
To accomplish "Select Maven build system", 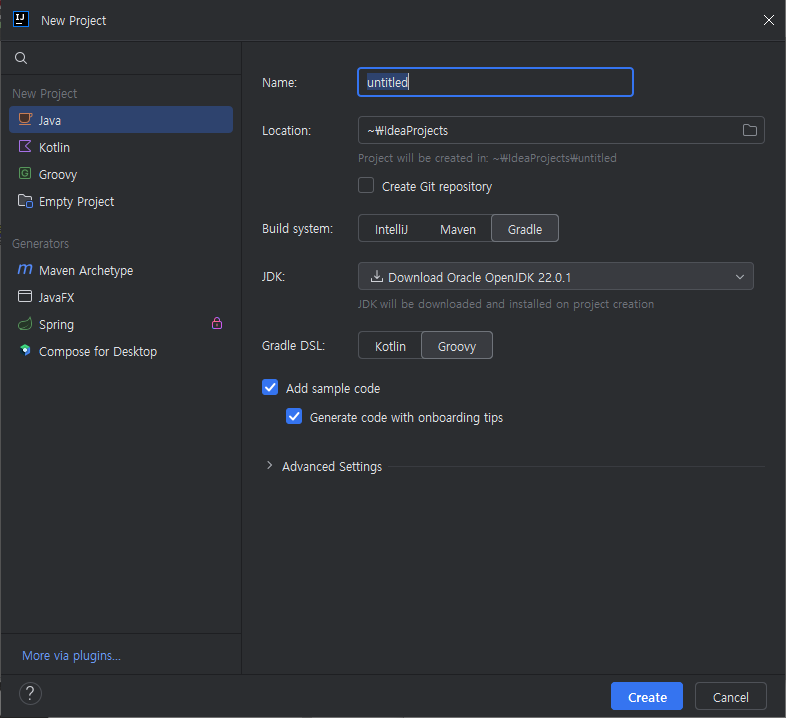I will coord(458,229).
